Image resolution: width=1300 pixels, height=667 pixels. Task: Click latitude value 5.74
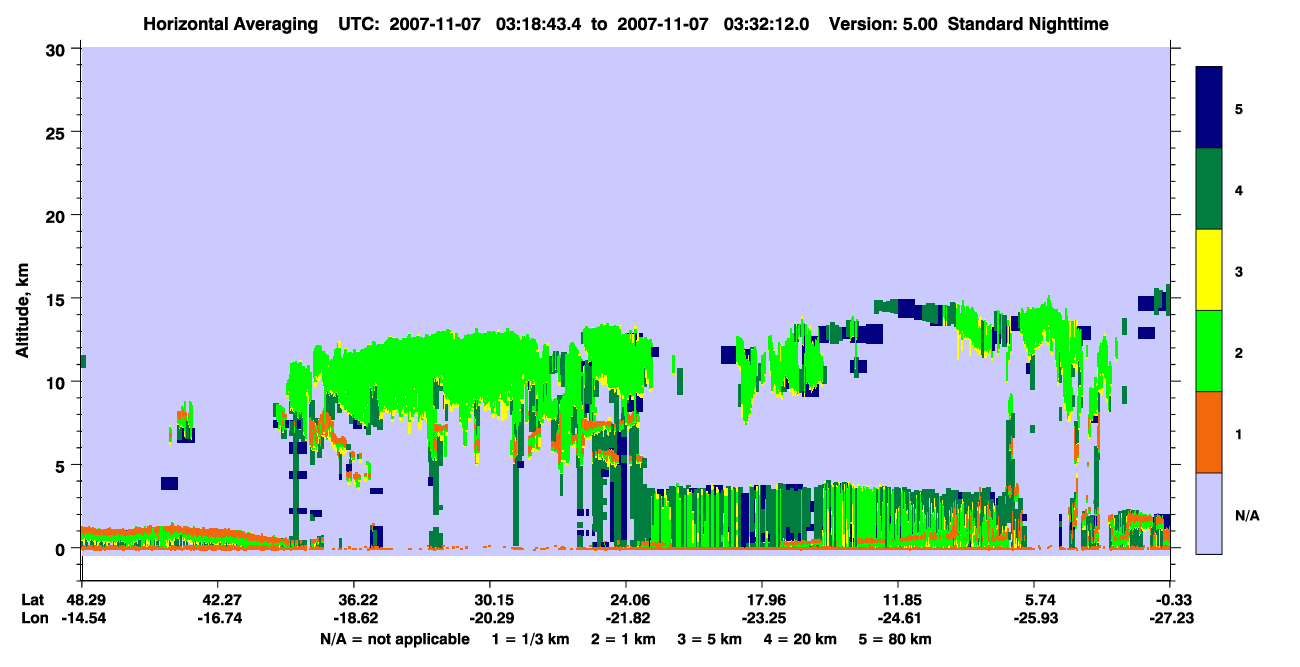tap(1034, 600)
